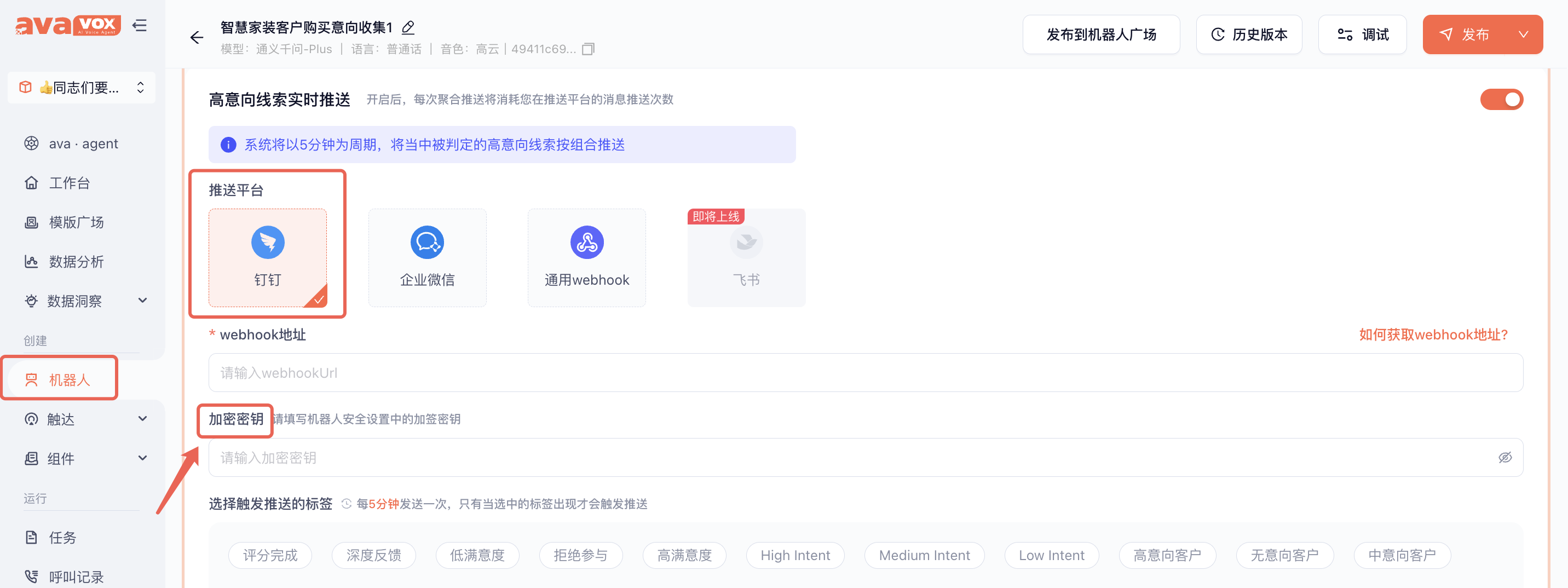Screen dimensions: 1568x588
Task: Select the 深度反馈 tag
Action: (374, 555)
